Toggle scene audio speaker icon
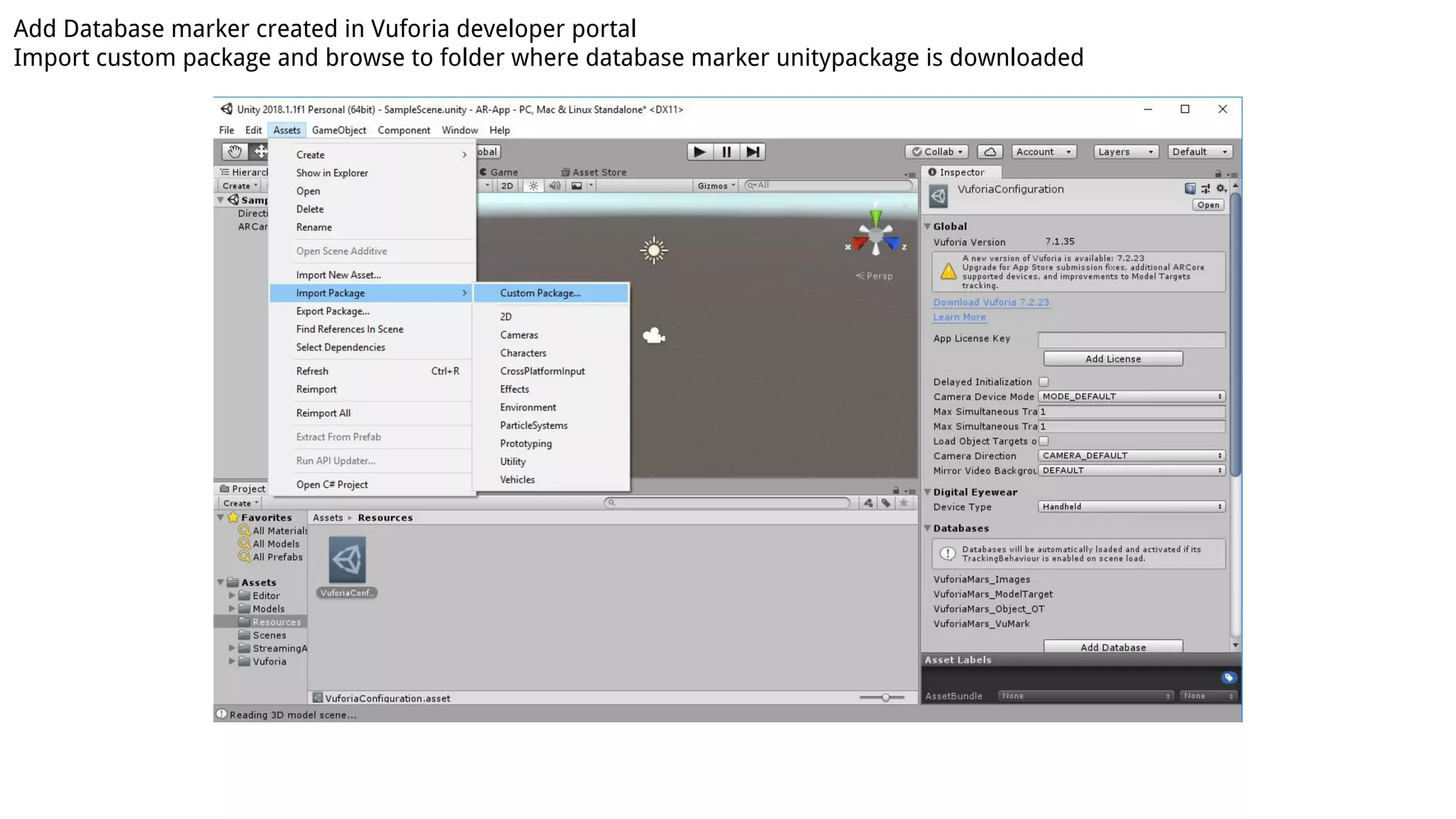The height and width of the screenshot is (819, 1456). (555, 186)
